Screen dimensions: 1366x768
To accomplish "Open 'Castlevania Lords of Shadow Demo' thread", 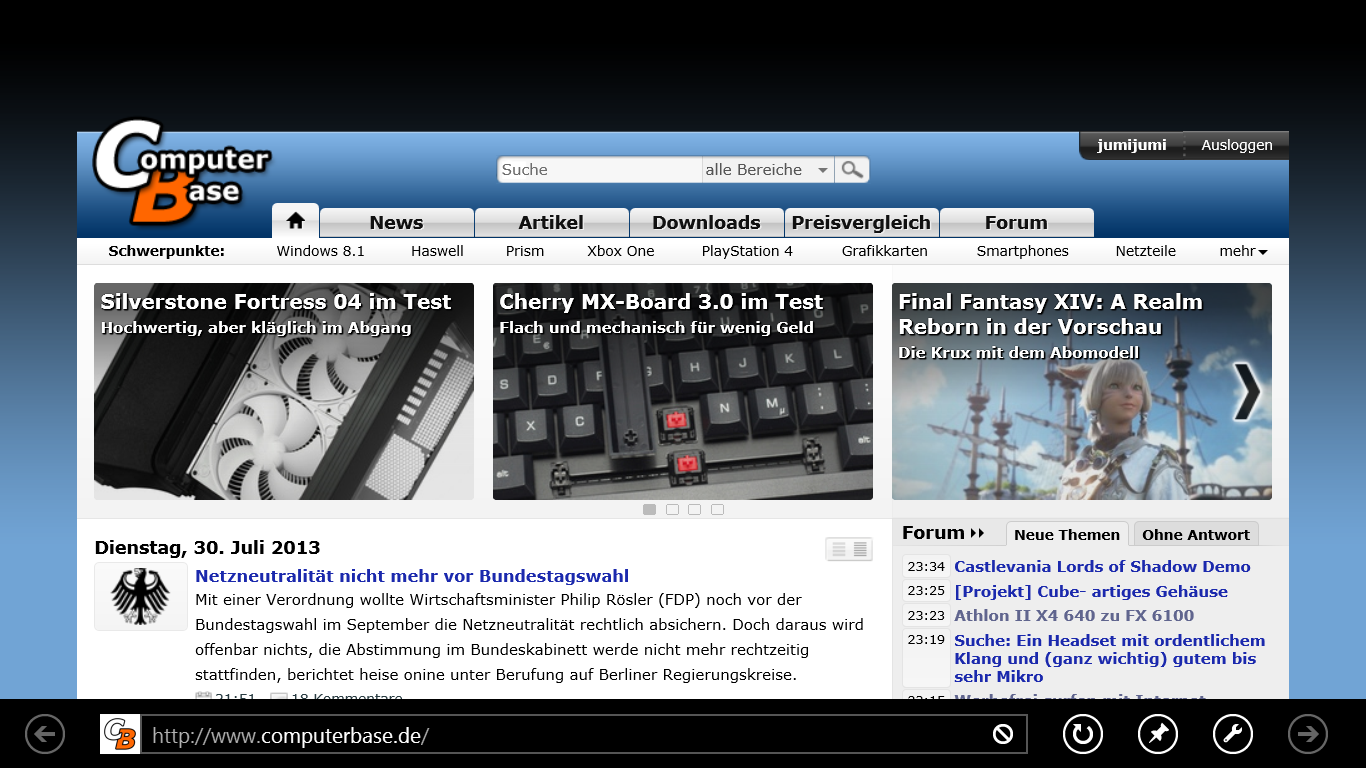I will (1102, 566).
